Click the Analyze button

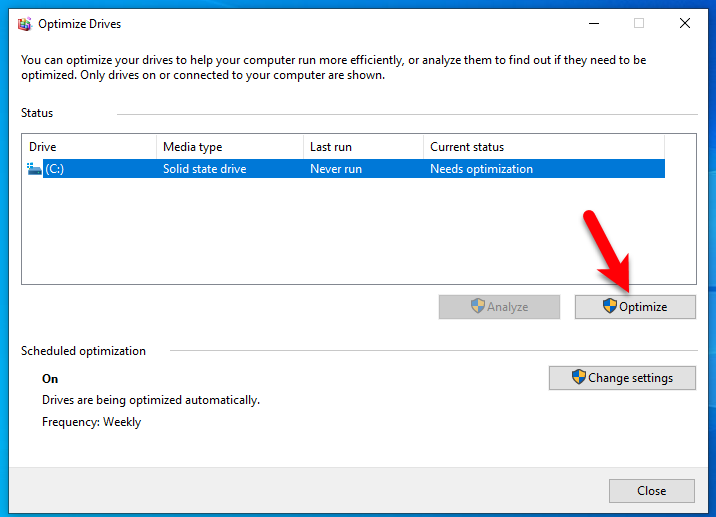[x=499, y=307]
